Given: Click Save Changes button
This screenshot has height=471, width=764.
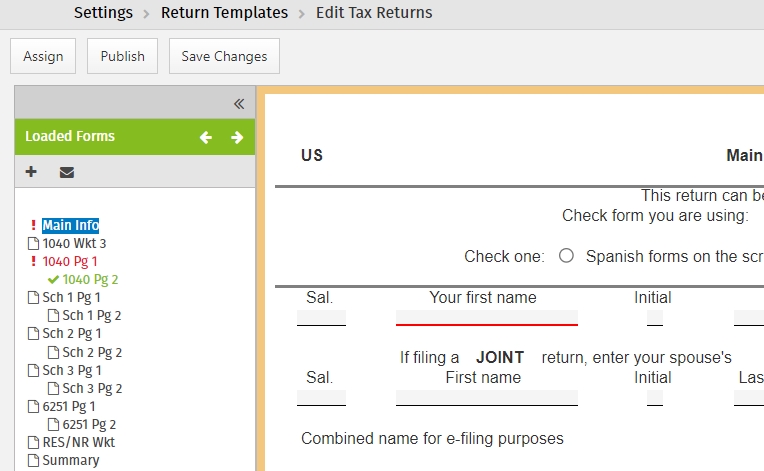Looking at the screenshot, I should [x=224, y=56].
